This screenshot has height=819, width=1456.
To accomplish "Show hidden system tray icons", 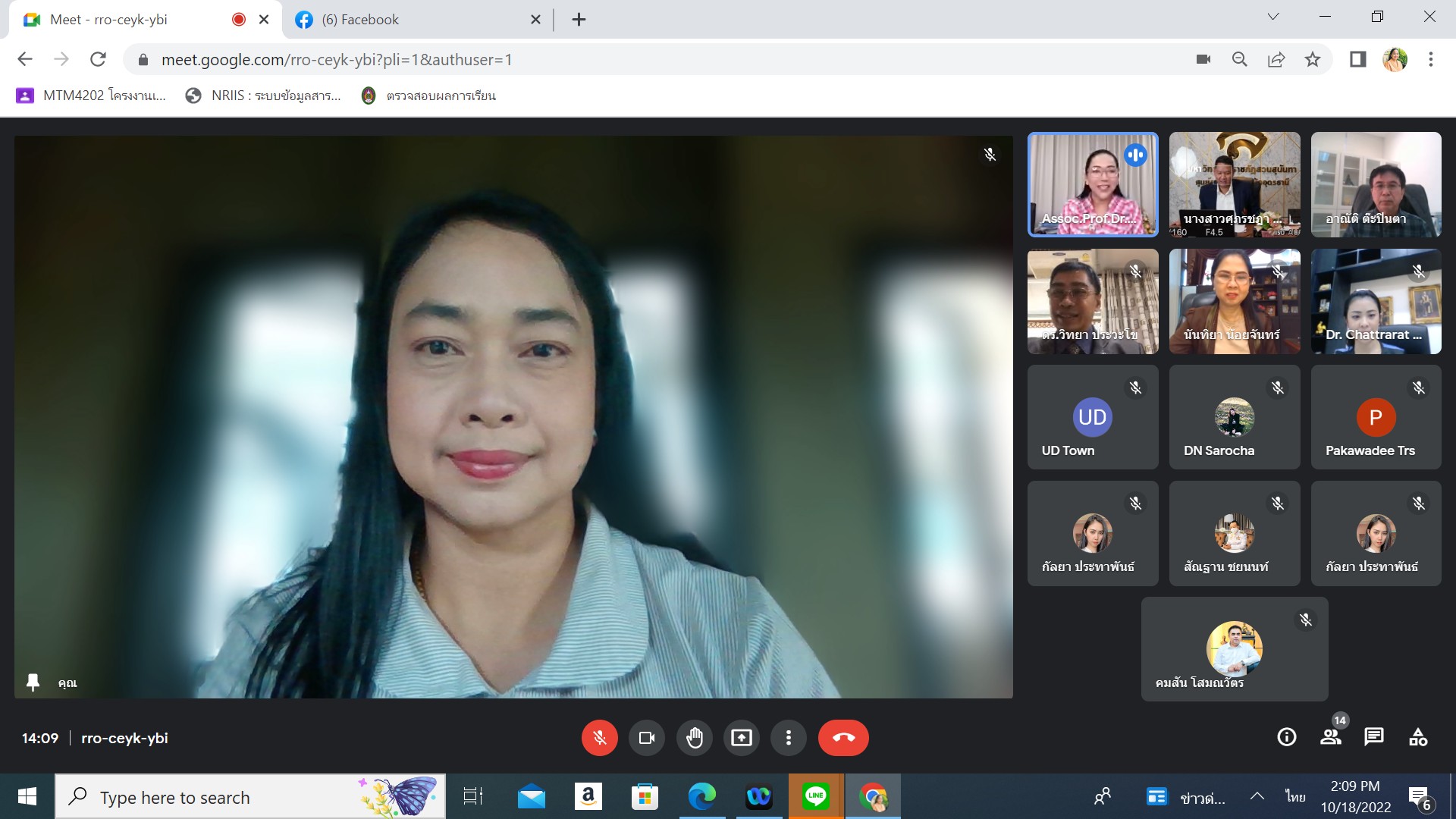I will 1257,796.
